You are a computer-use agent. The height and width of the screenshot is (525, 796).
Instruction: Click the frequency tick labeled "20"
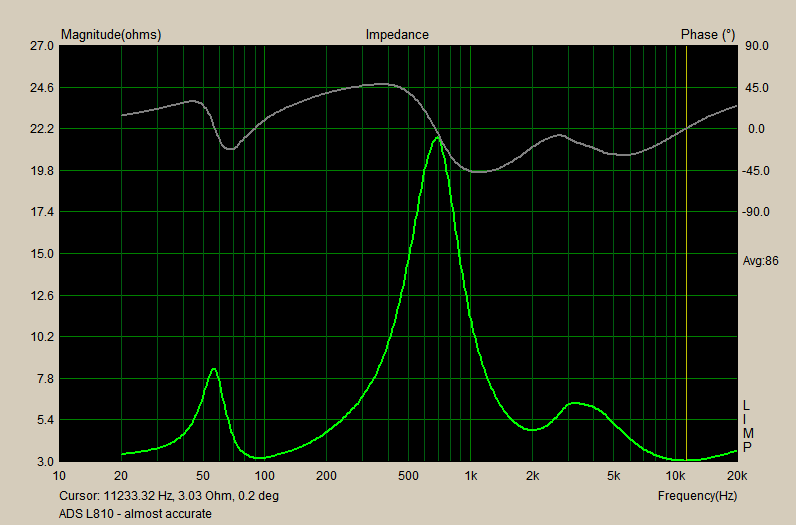pyautogui.click(x=121, y=476)
